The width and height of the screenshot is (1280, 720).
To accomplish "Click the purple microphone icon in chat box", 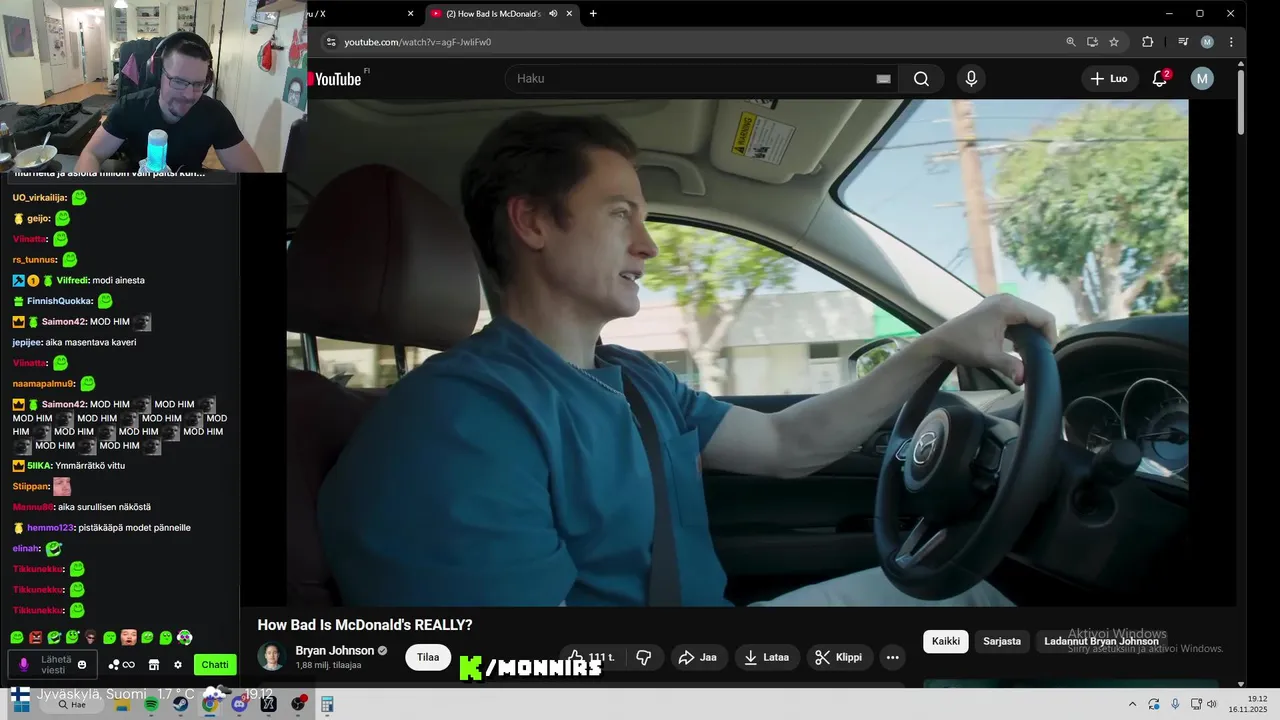I will 24,665.
